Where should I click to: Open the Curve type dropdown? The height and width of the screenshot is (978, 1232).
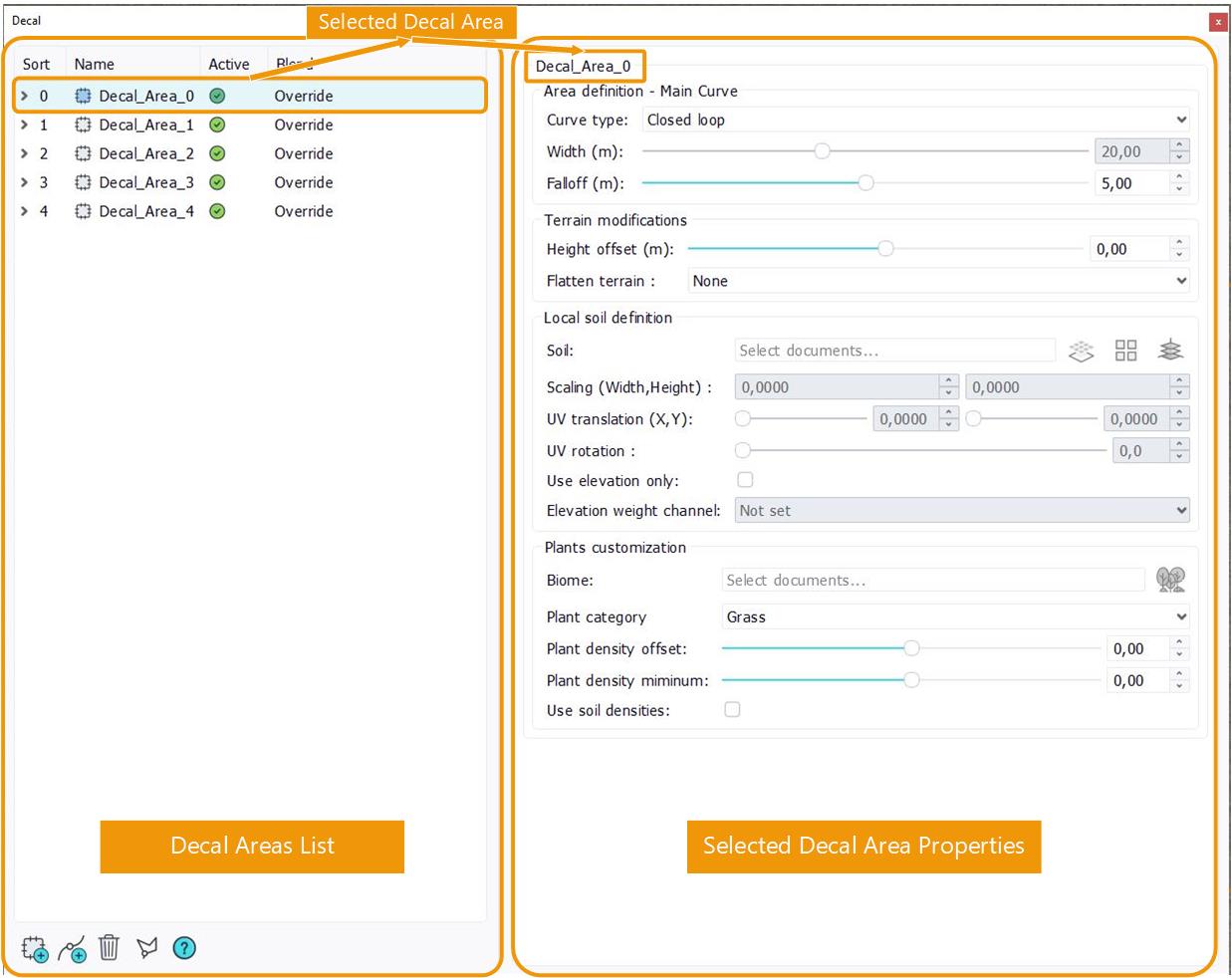point(914,120)
